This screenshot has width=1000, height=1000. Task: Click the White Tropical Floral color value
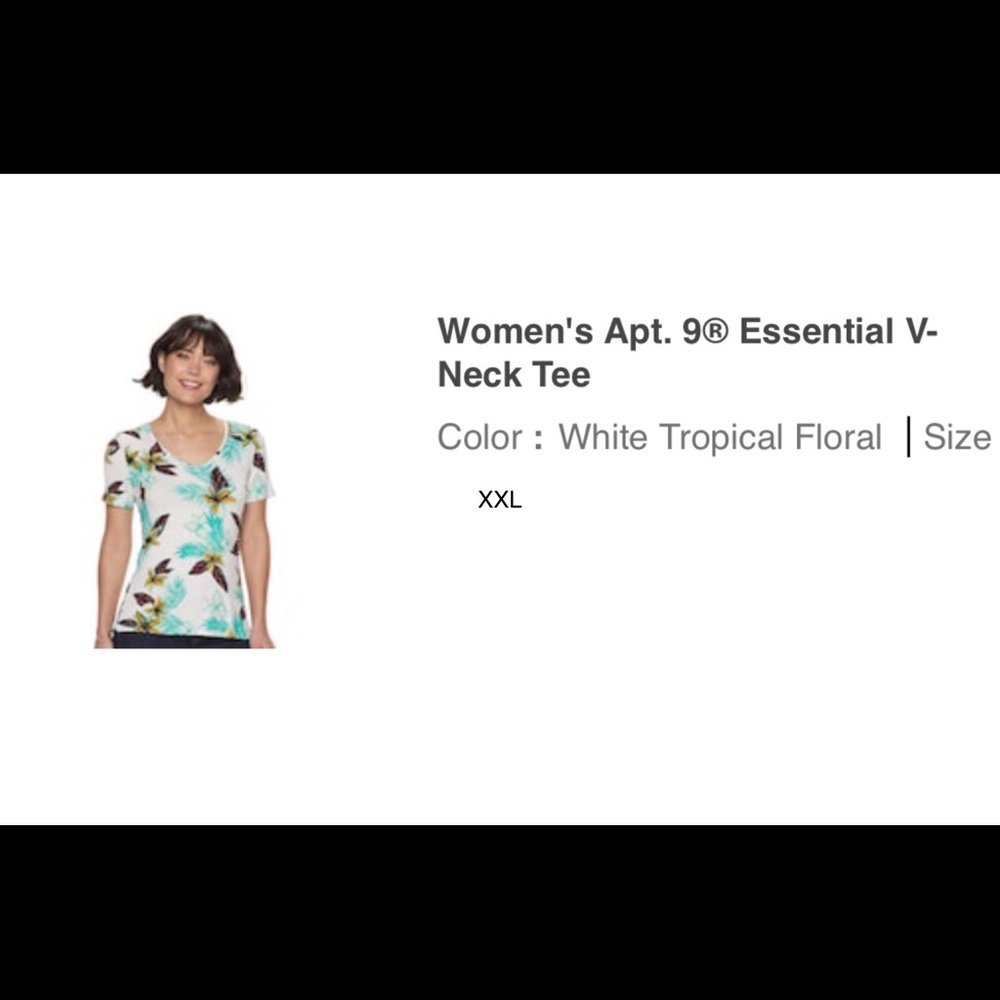pos(720,438)
